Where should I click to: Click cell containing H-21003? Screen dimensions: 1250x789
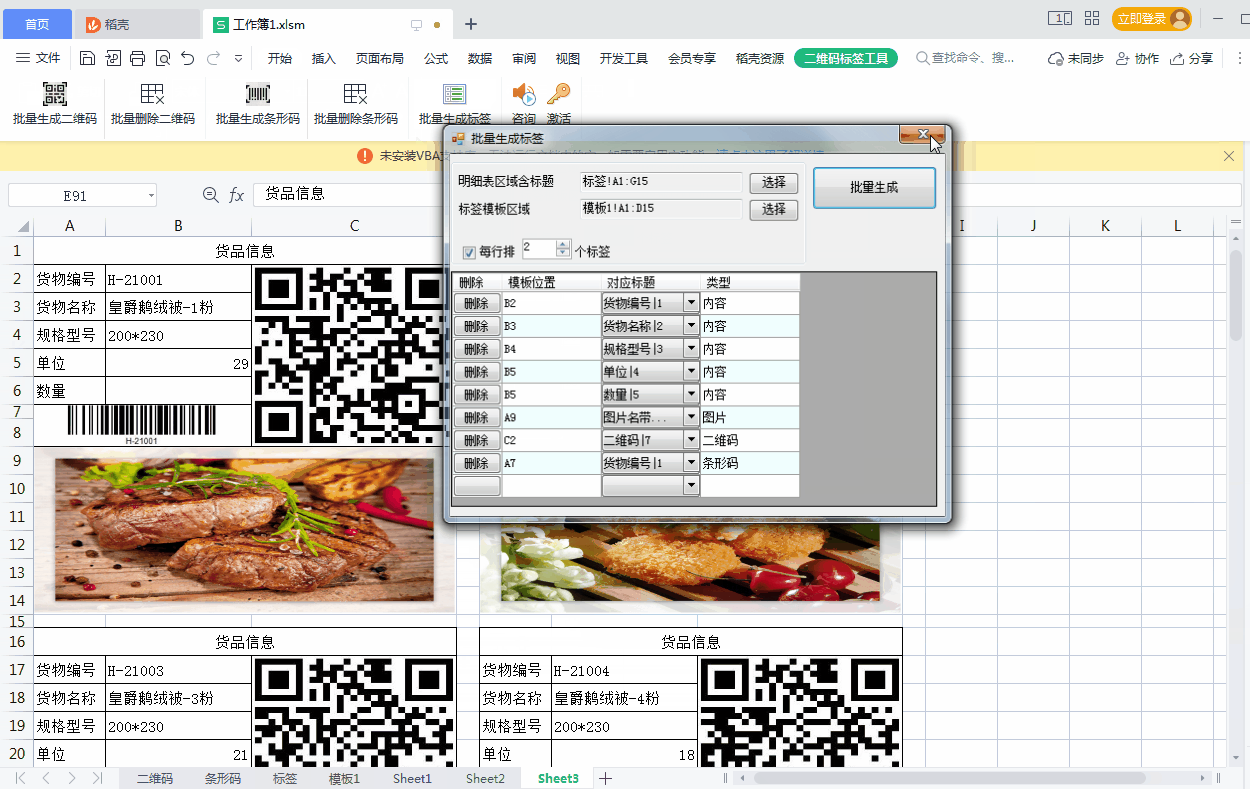click(178, 670)
